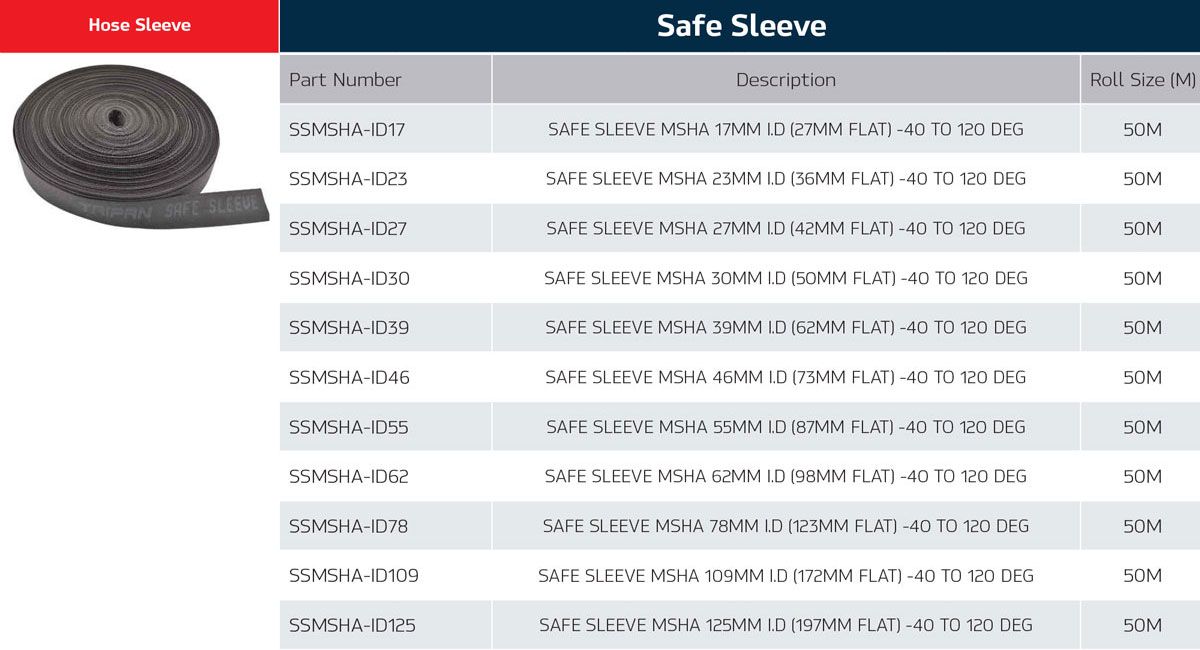Click part number SSMSHA-ID39

(349, 328)
